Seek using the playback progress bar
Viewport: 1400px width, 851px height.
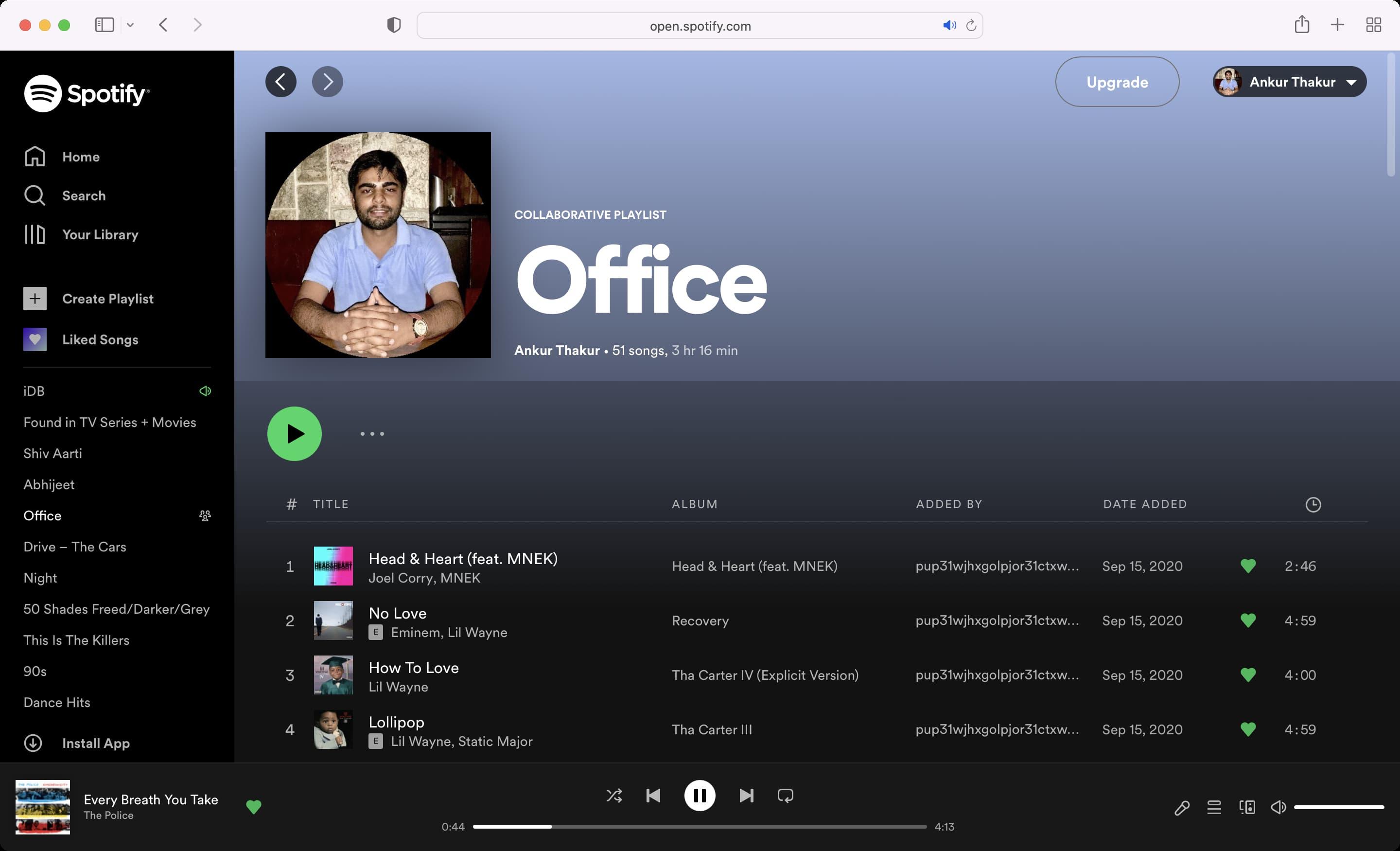[700, 826]
